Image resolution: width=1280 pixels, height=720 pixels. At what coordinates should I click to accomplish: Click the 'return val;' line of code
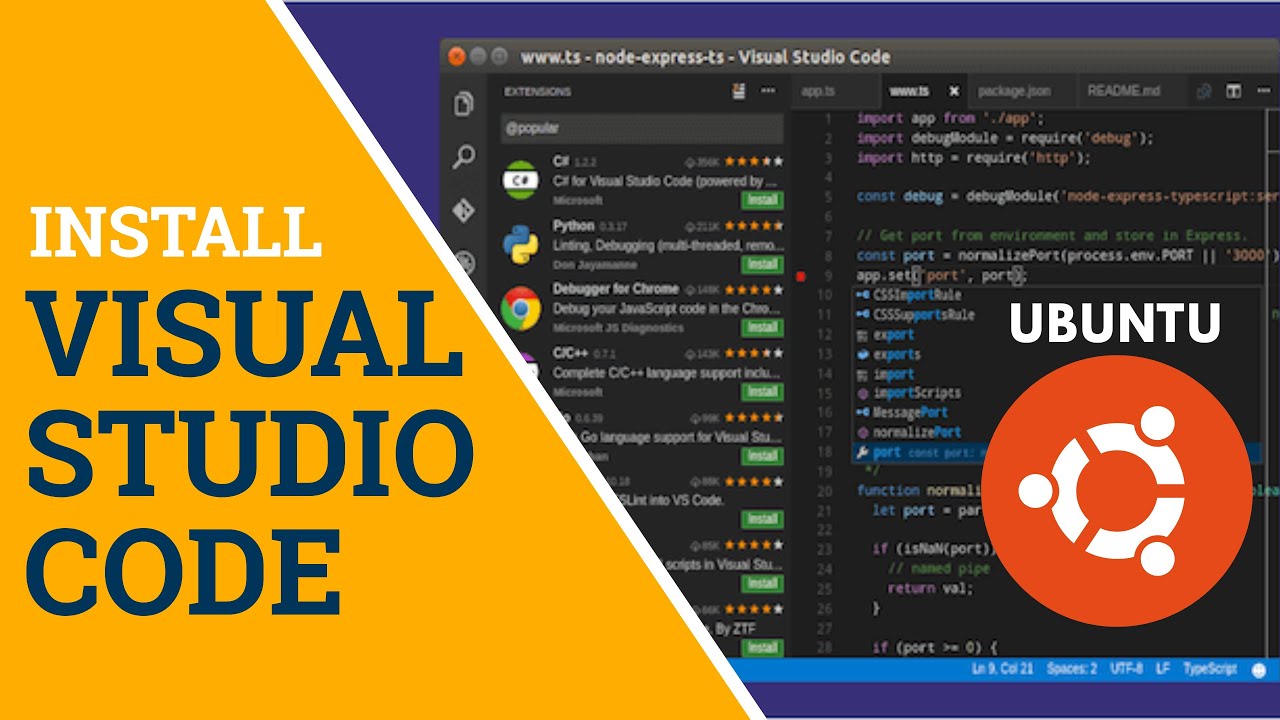click(x=930, y=588)
